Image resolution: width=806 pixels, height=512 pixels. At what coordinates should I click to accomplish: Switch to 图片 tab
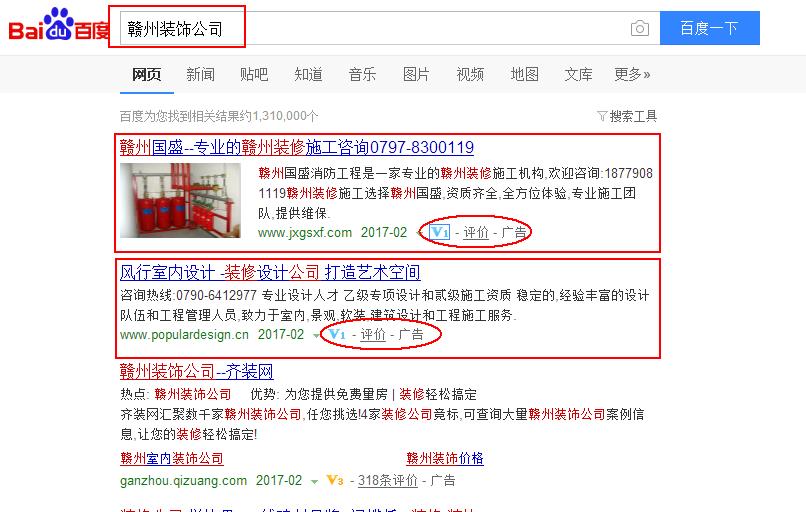pyautogui.click(x=416, y=75)
